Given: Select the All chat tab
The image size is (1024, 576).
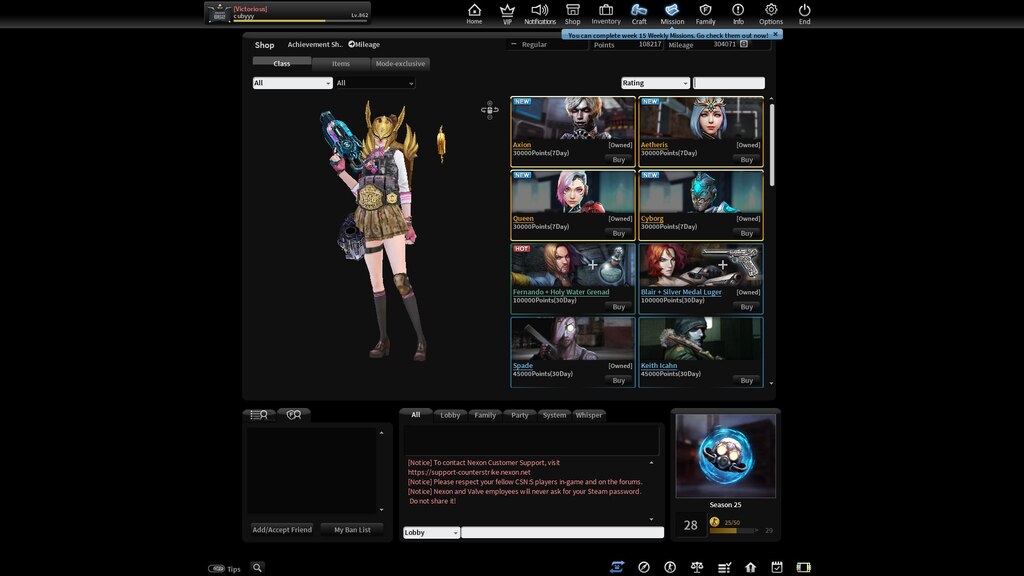Looking at the screenshot, I should 415,415.
